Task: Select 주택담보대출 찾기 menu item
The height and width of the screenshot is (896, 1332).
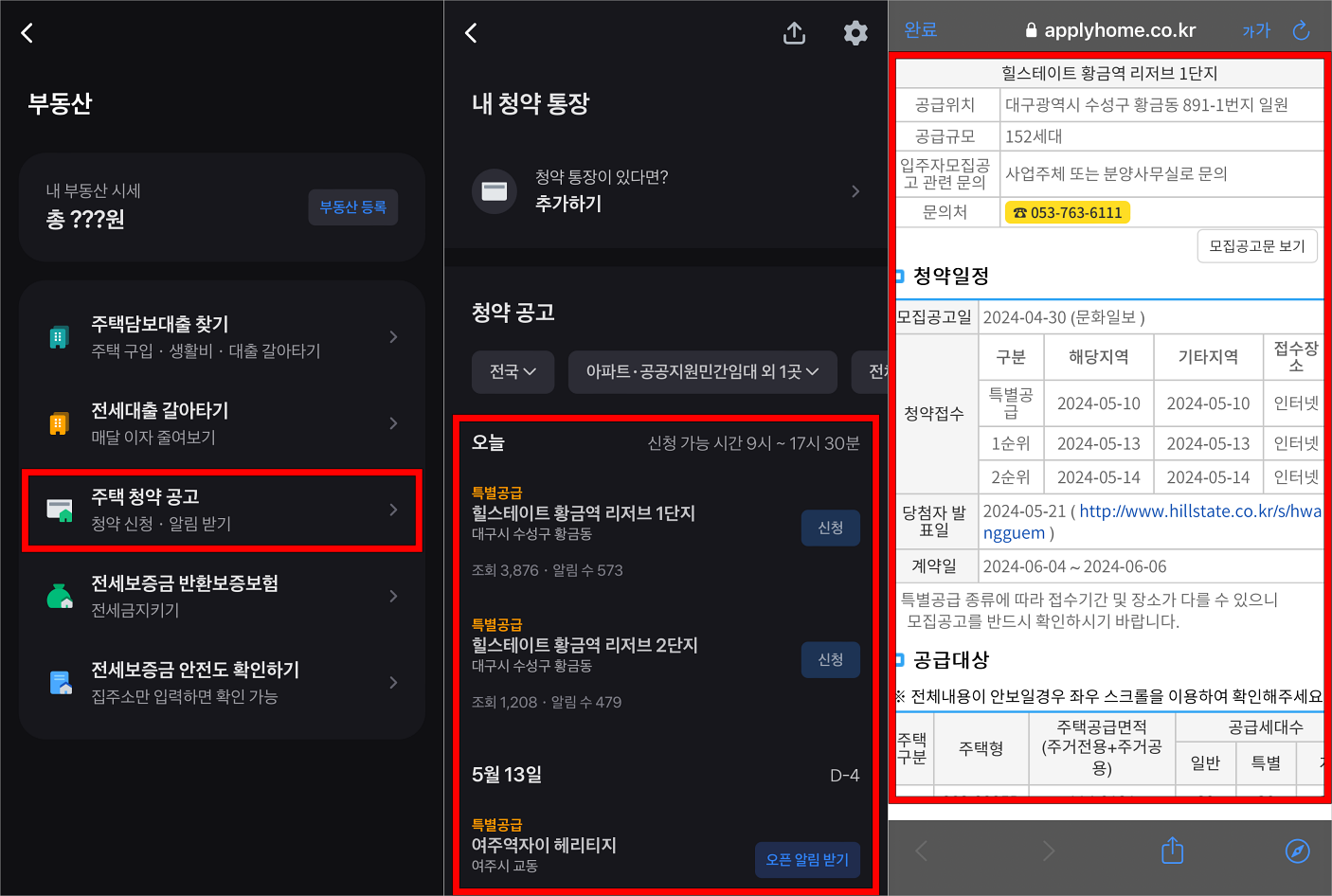Action: click(x=222, y=337)
